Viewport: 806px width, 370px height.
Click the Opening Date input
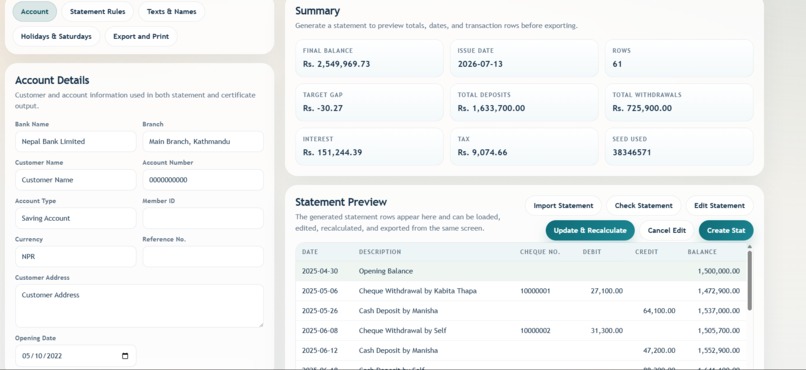[x=76, y=356]
